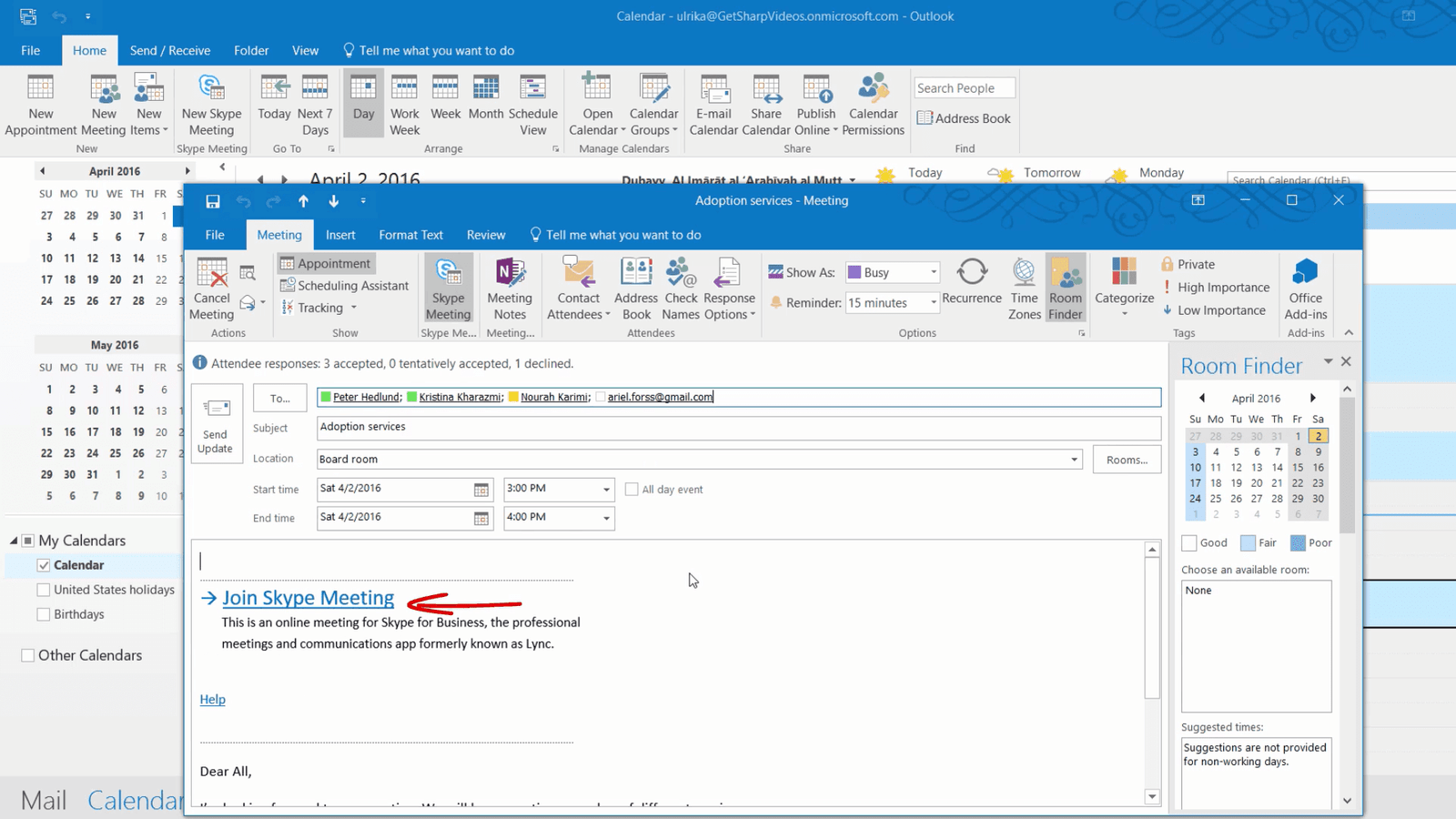The width and height of the screenshot is (1456, 819).
Task: Open the Reminder 15 minutes dropdown
Action: click(933, 303)
